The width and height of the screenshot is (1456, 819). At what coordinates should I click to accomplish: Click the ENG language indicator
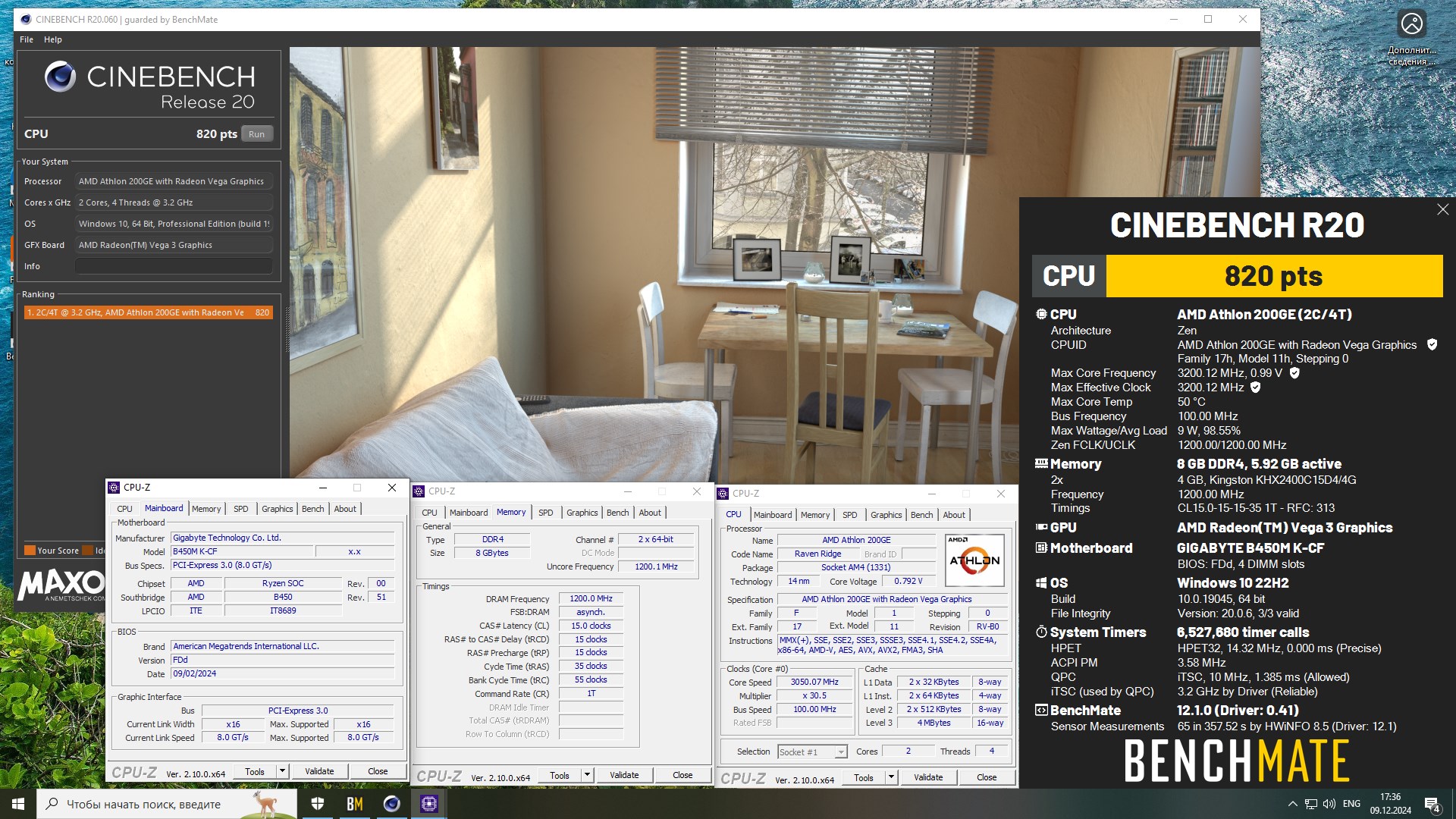[1351, 804]
